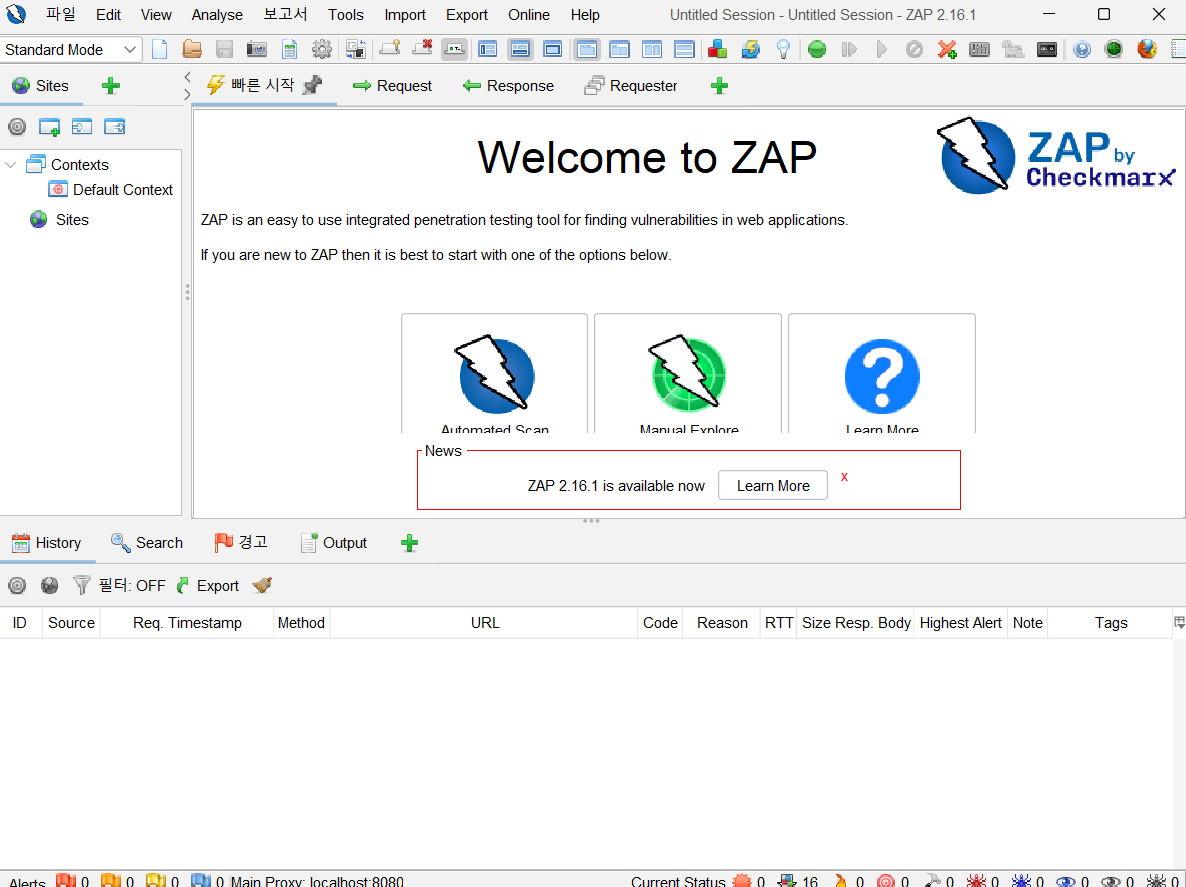Open the Standard Mode dropdown
The image size is (1186, 887).
[x=71, y=49]
